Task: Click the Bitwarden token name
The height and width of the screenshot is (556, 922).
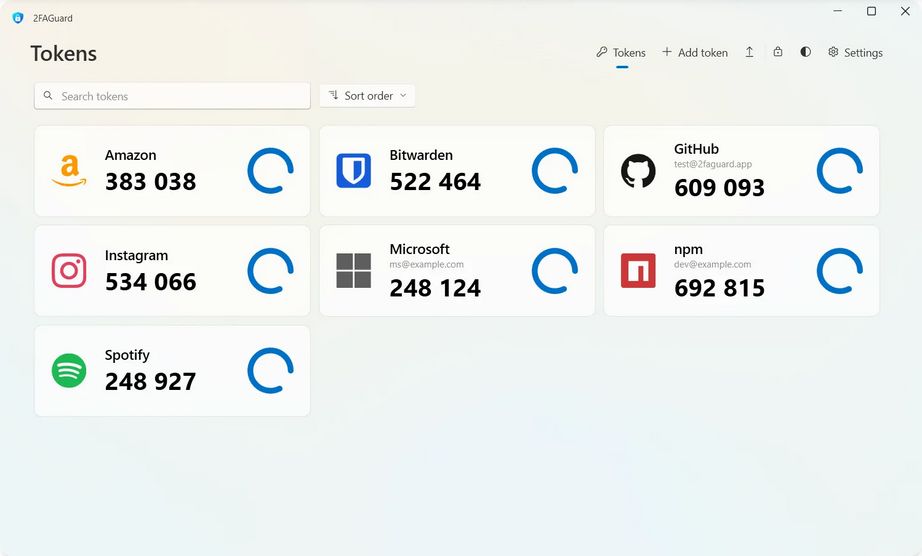Action: coord(421,155)
